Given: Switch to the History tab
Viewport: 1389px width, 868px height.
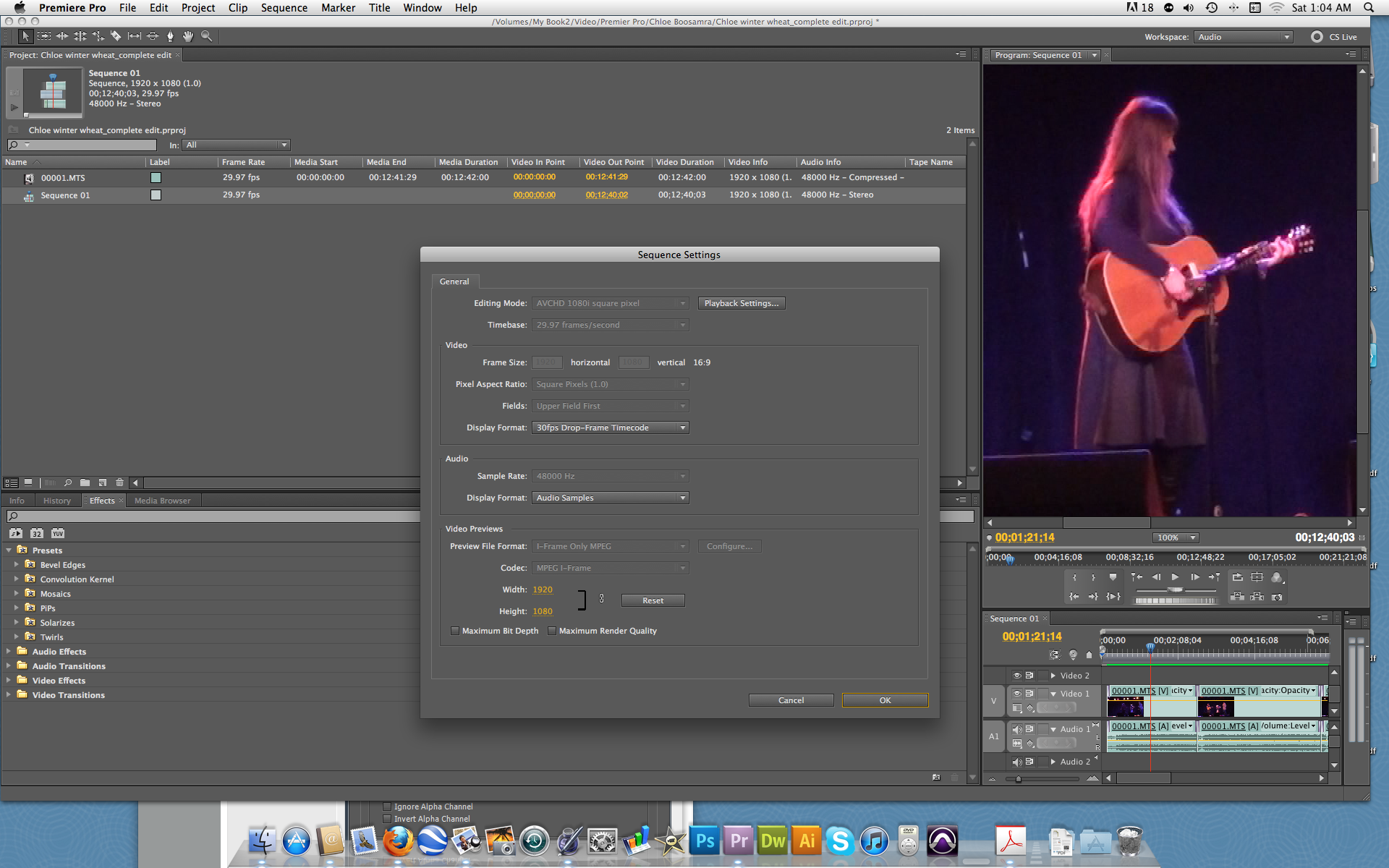Looking at the screenshot, I should pyautogui.click(x=56, y=501).
